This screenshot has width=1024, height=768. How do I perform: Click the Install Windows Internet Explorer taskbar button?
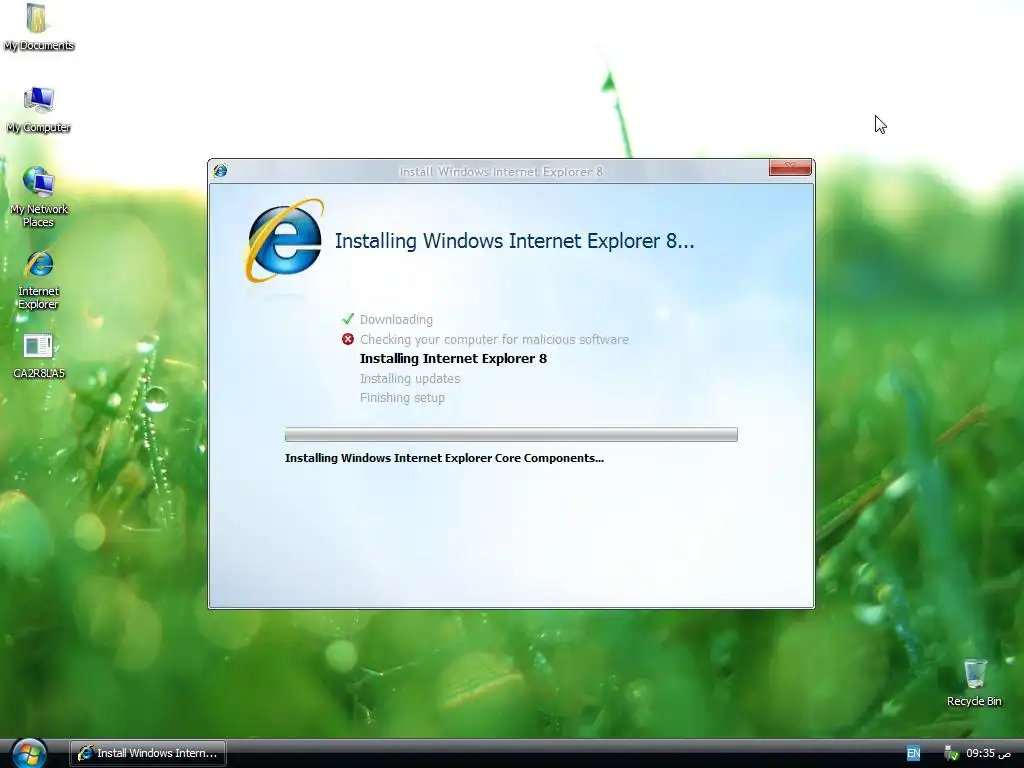pyautogui.click(x=148, y=753)
